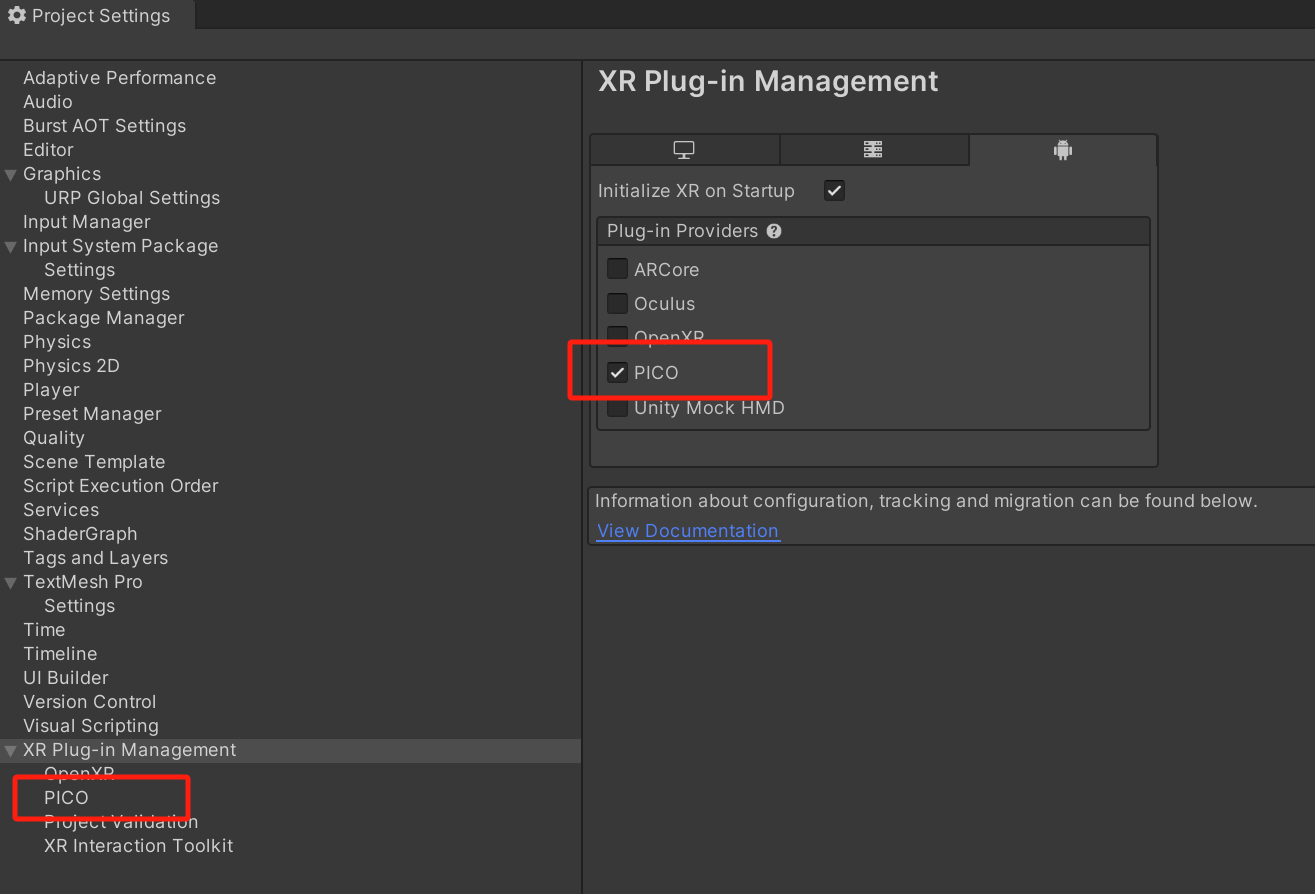Open ShaderGraph settings
Viewport: 1315px width, 894px height.
(x=80, y=534)
